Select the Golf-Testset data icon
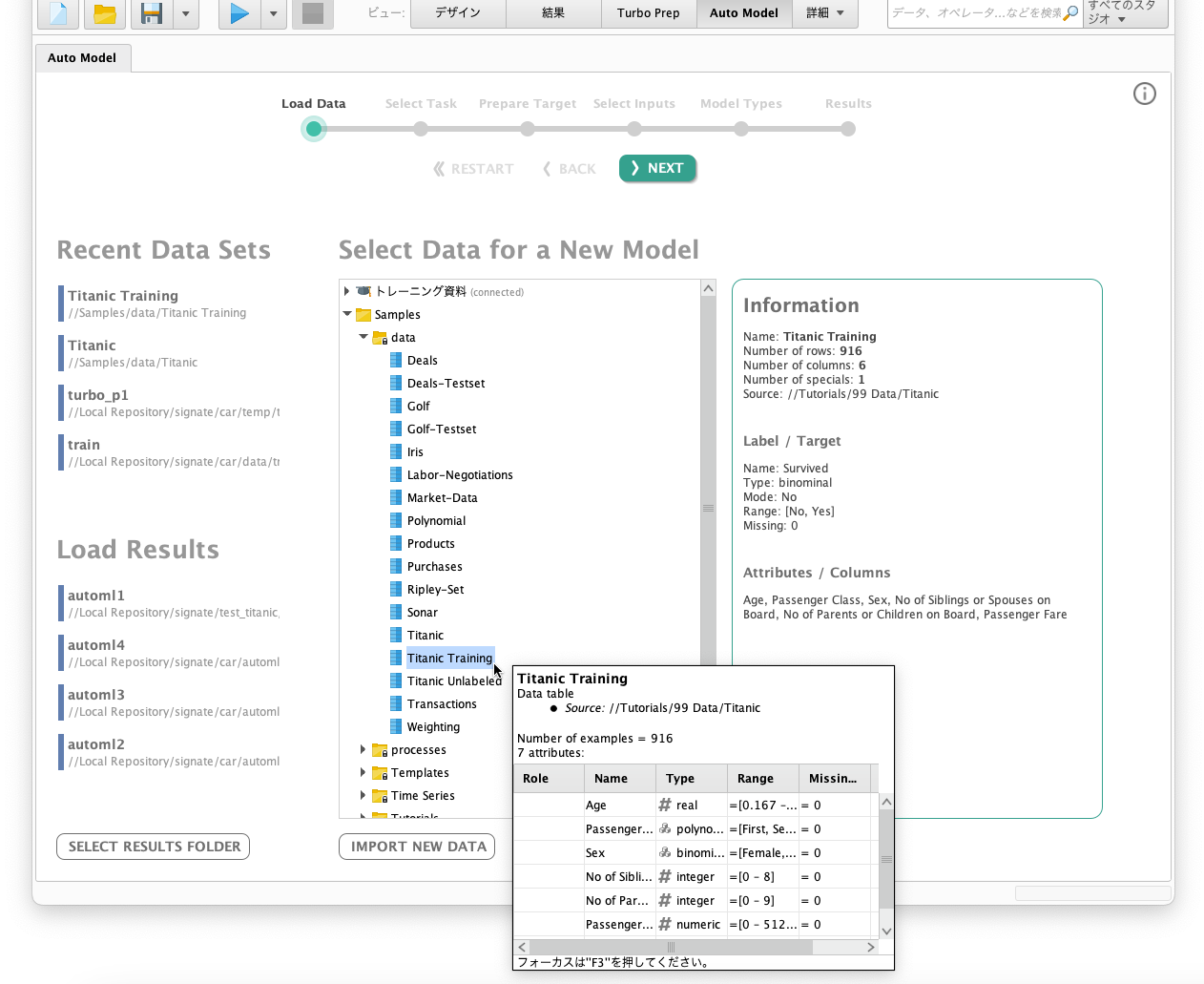 (x=395, y=429)
